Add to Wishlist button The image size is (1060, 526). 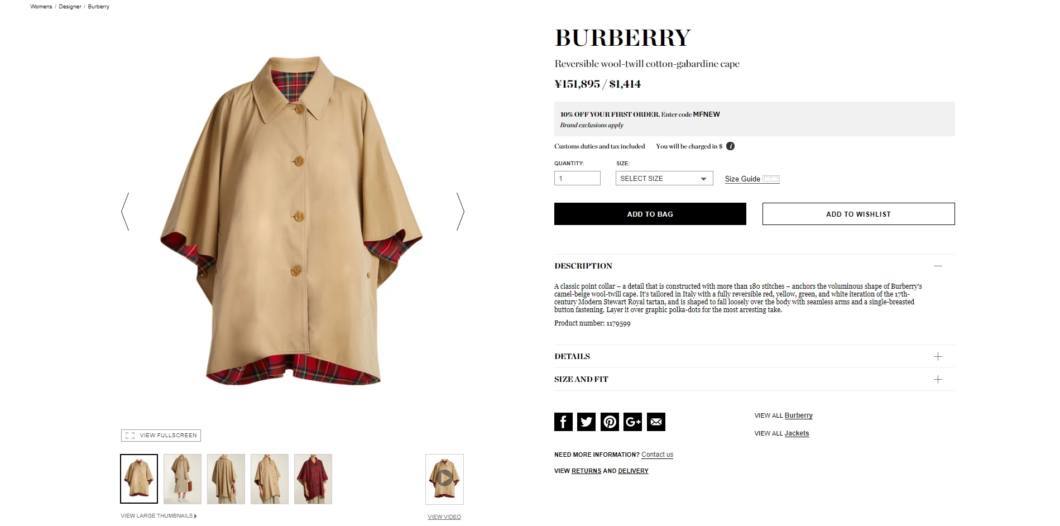coord(859,214)
